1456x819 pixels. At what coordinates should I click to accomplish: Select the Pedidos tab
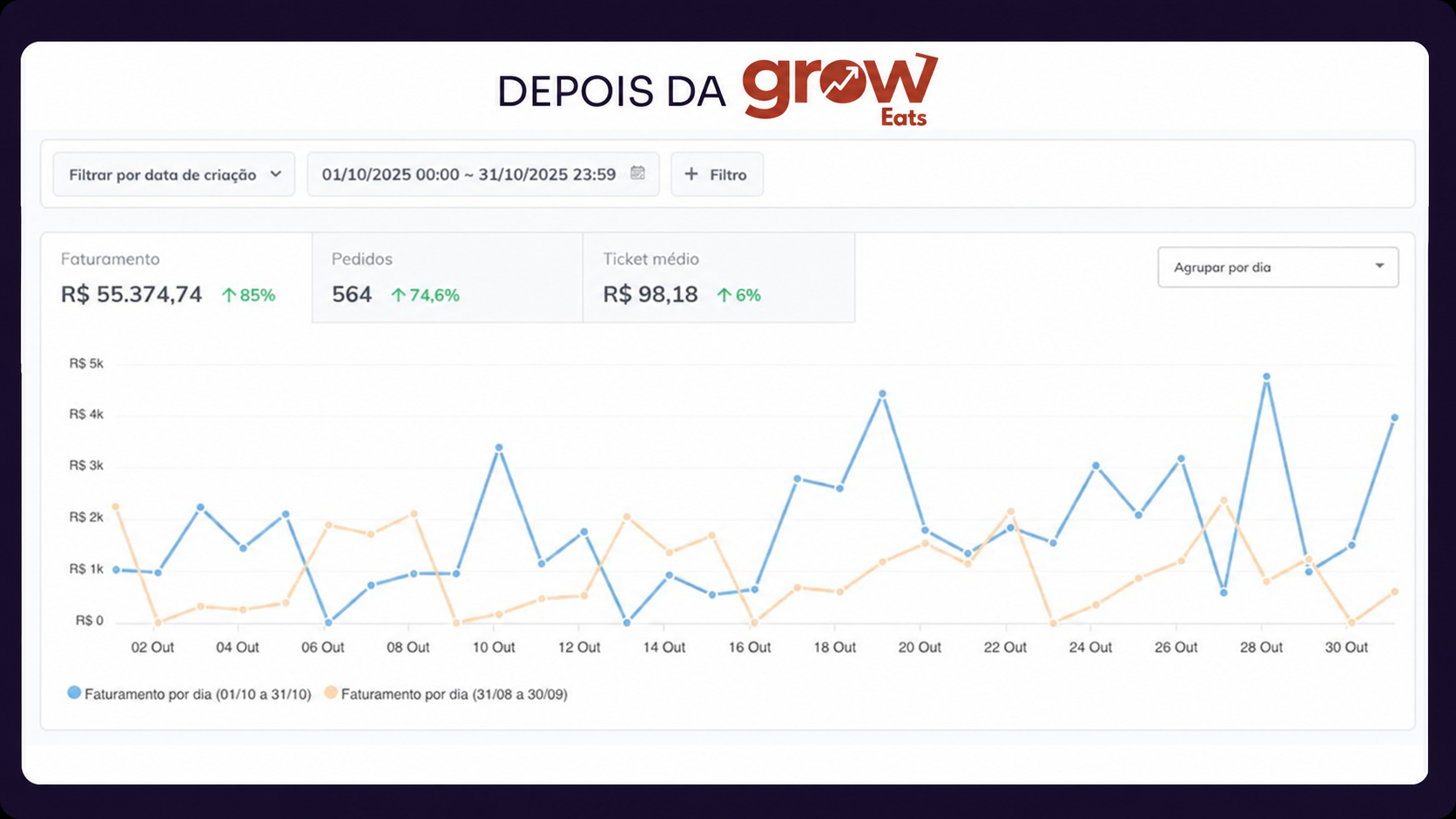pos(448,278)
